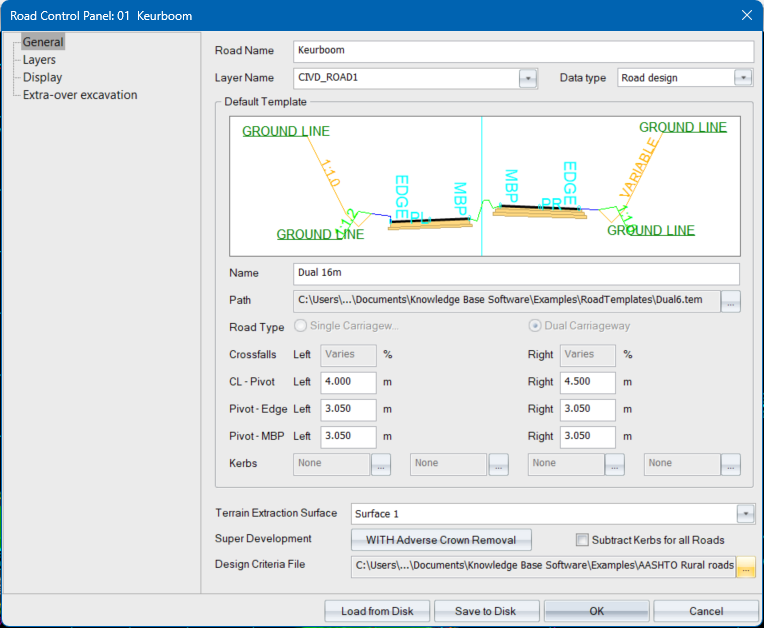Click WITH Adverse Crown Removal button
764x628 pixels.
[441, 540]
